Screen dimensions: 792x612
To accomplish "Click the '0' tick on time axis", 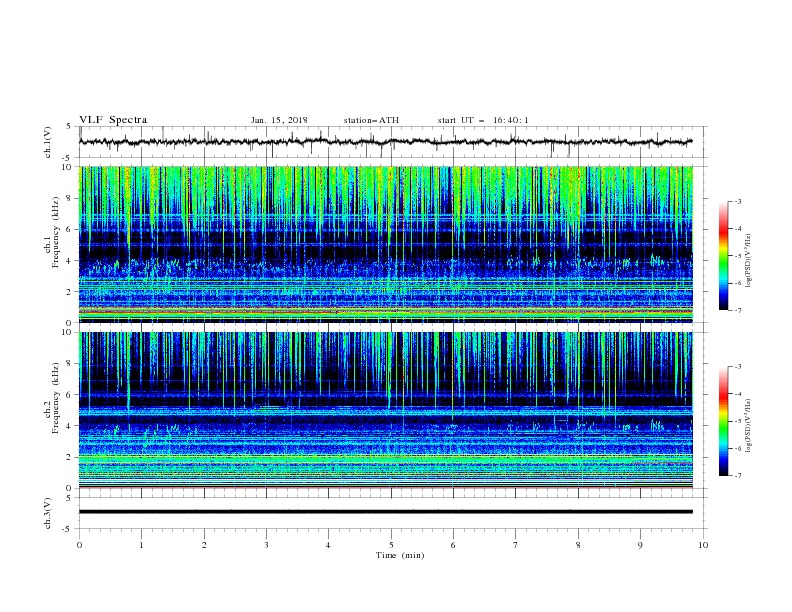I will tap(79, 545).
